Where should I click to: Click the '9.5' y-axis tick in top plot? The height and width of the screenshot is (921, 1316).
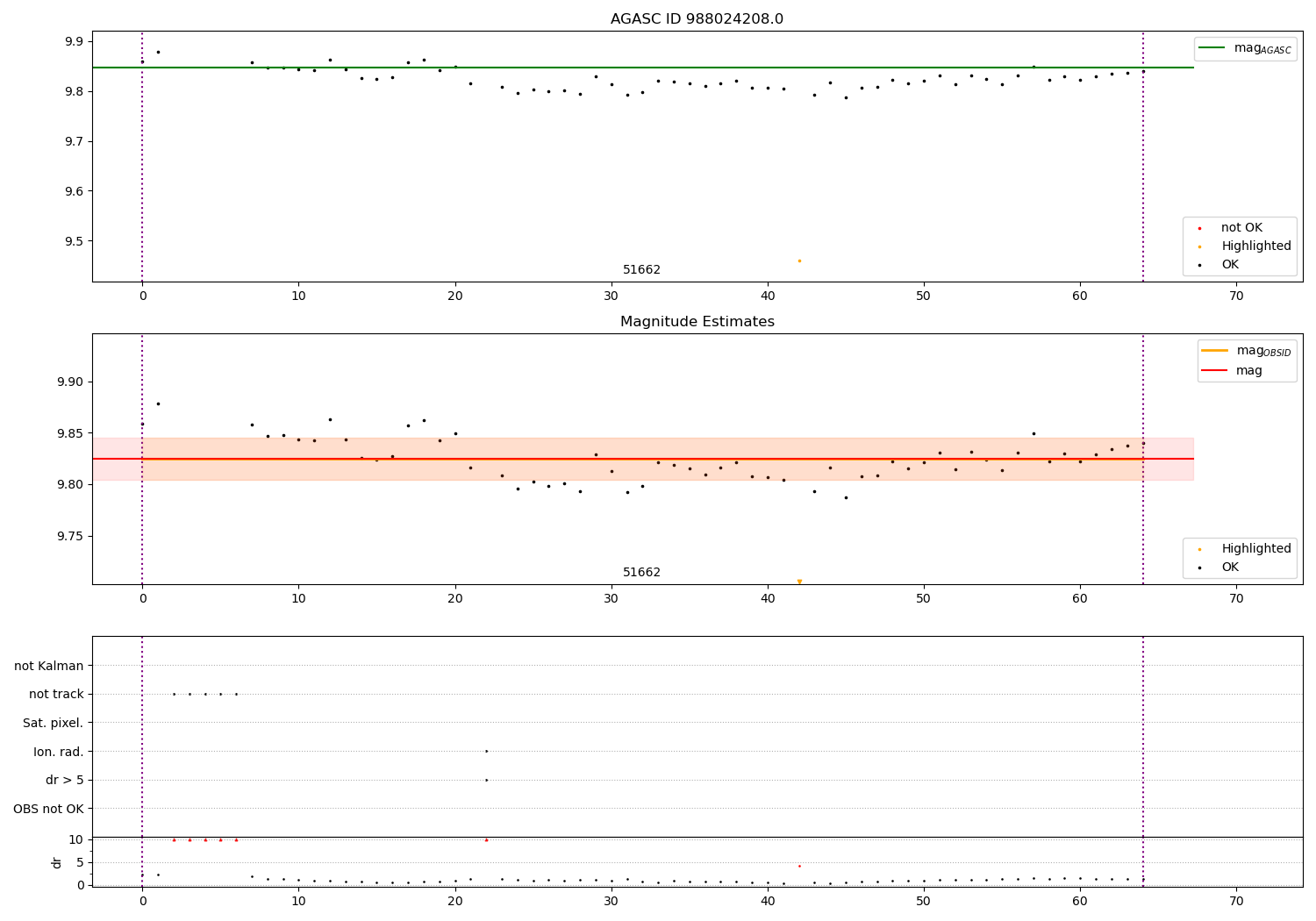point(74,242)
